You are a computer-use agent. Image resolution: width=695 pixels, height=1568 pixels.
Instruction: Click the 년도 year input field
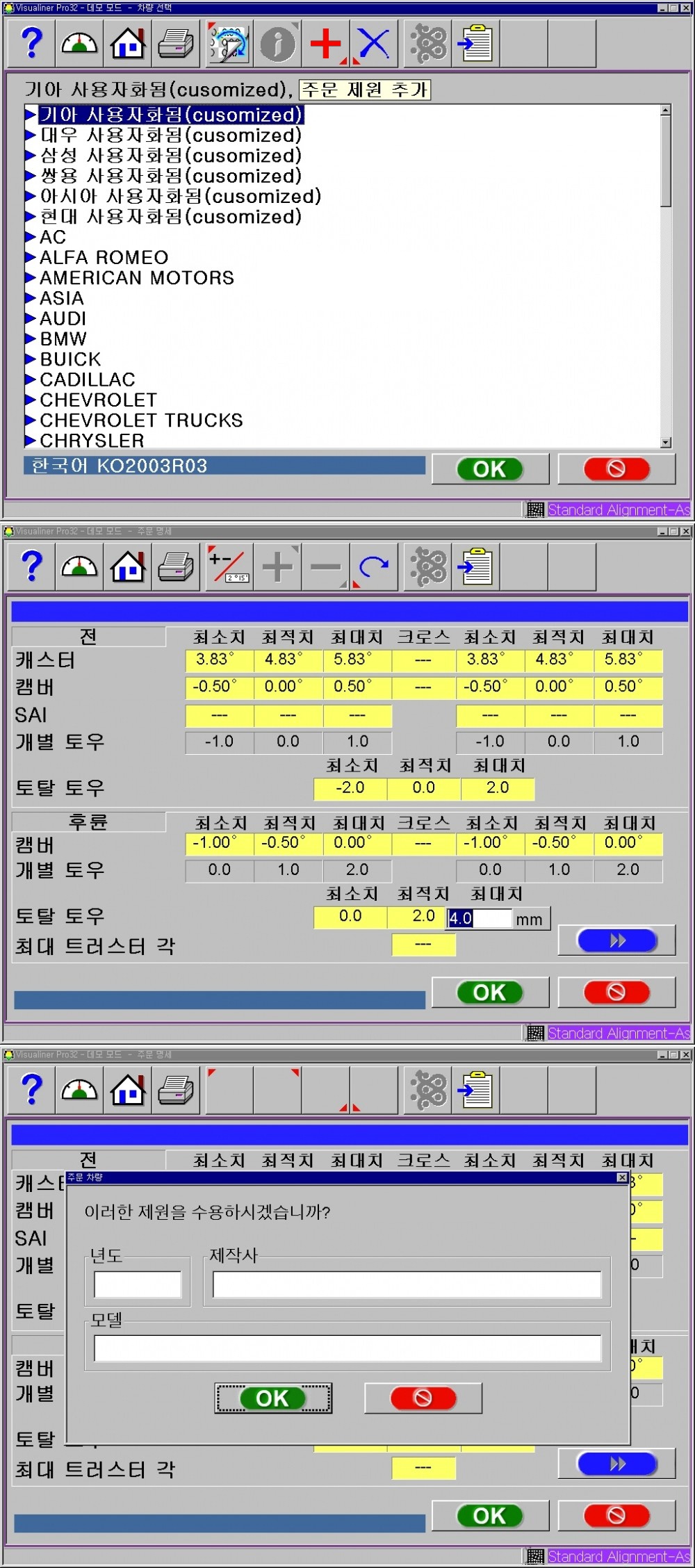138,1284
